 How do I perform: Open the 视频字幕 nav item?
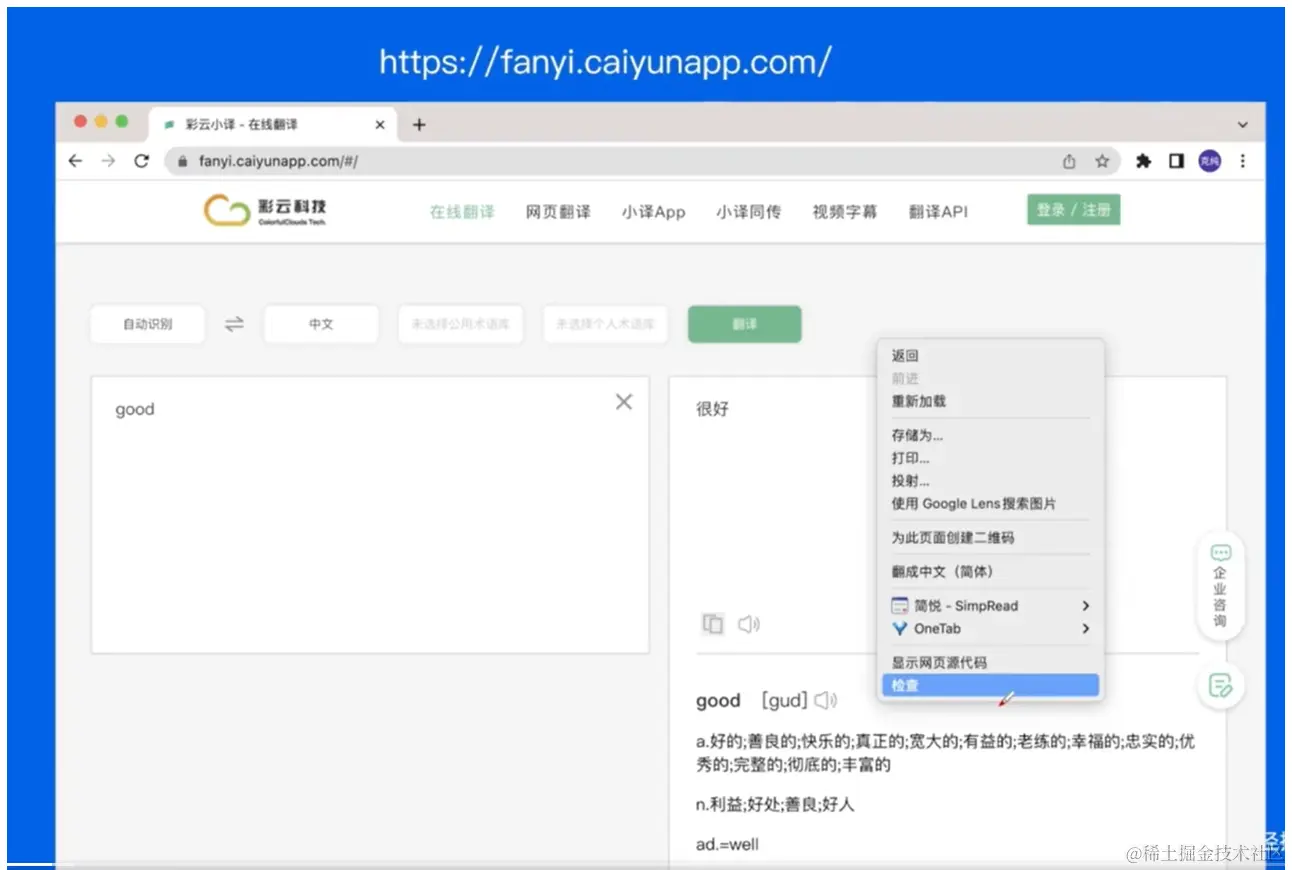(x=845, y=212)
